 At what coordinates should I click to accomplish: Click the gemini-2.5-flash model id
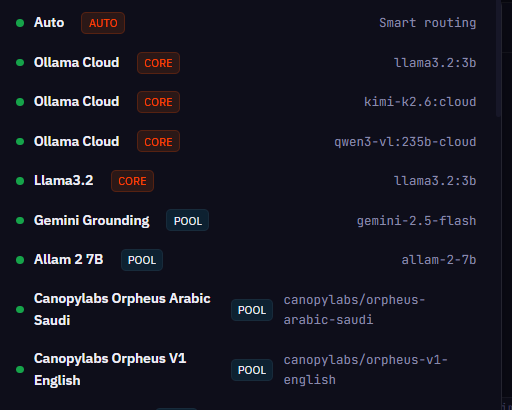[x=417, y=221]
